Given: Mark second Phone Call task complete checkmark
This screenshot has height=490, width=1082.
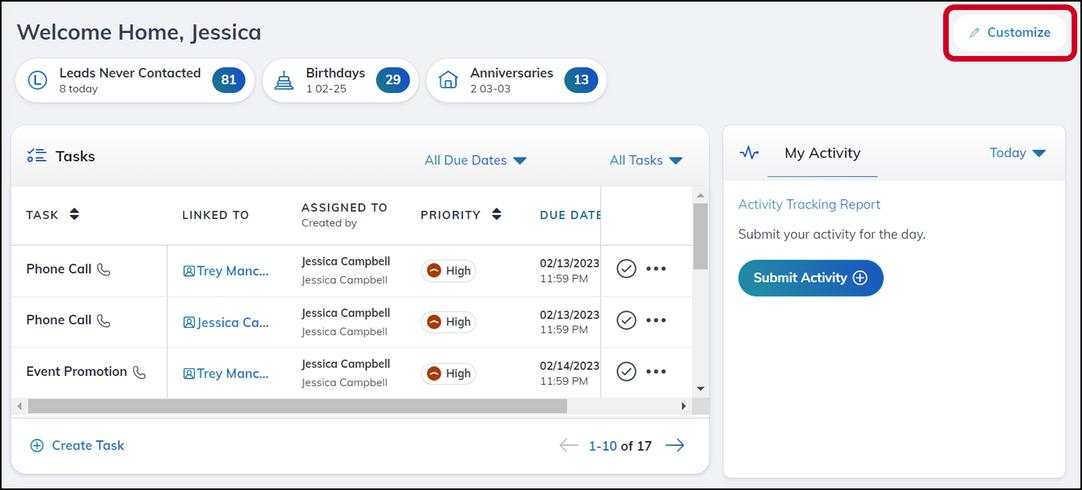Looking at the screenshot, I should click(626, 320).
